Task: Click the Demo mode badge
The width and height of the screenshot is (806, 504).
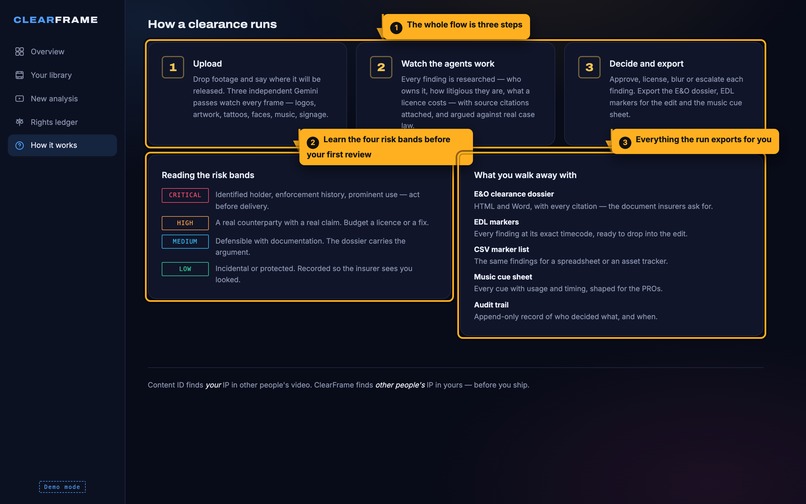Action: (62, 487)
